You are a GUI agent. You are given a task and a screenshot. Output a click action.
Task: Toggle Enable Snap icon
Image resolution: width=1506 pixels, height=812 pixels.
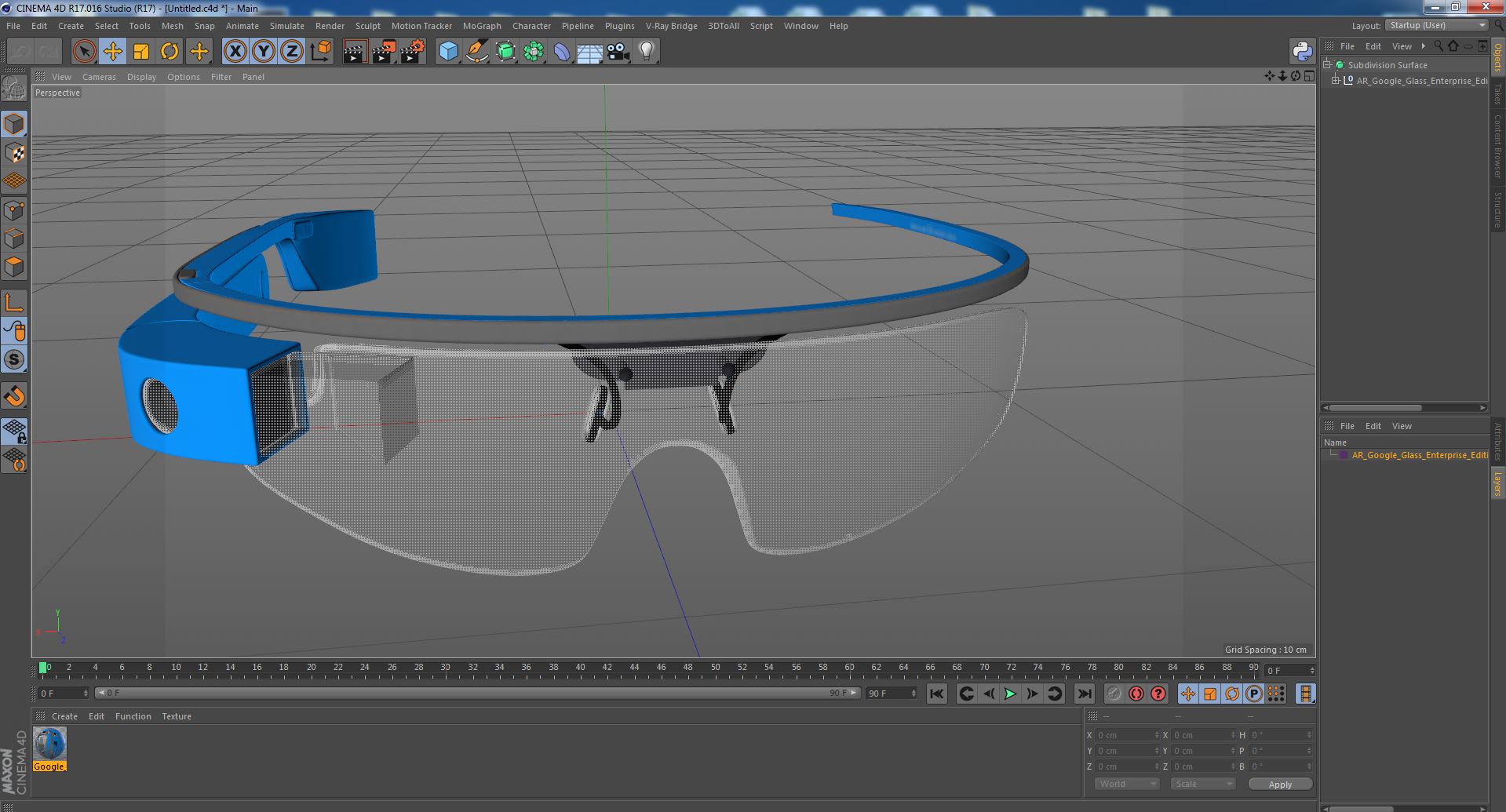point(14,359)
